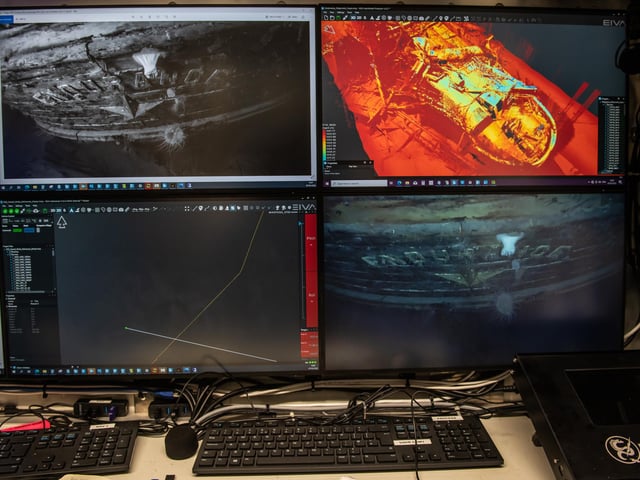Open Help menu on top-right EIVA monitor

[357, 12]
